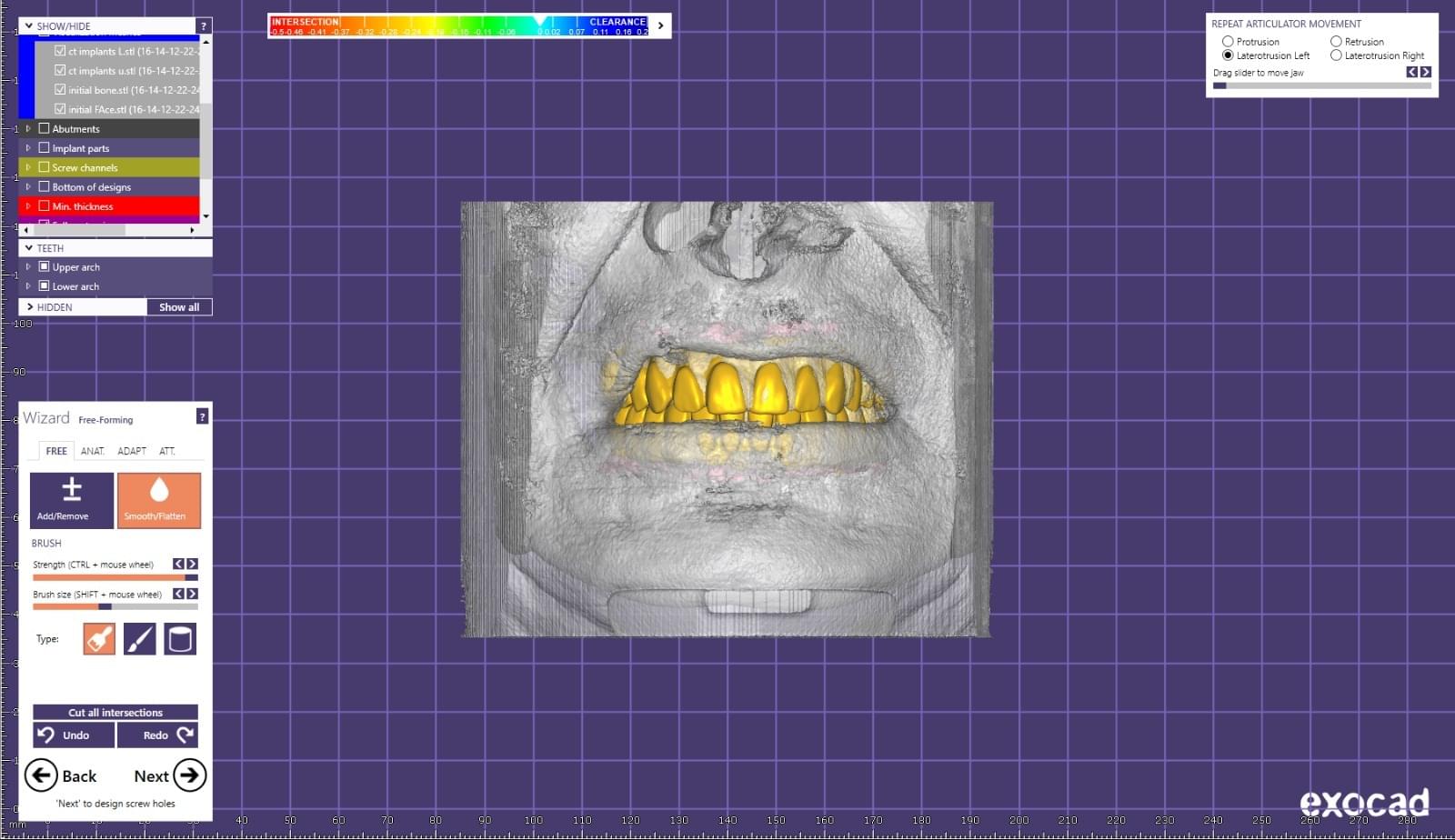
Task: Expand the HIDDEN section
Action: [x=29, y=307]
